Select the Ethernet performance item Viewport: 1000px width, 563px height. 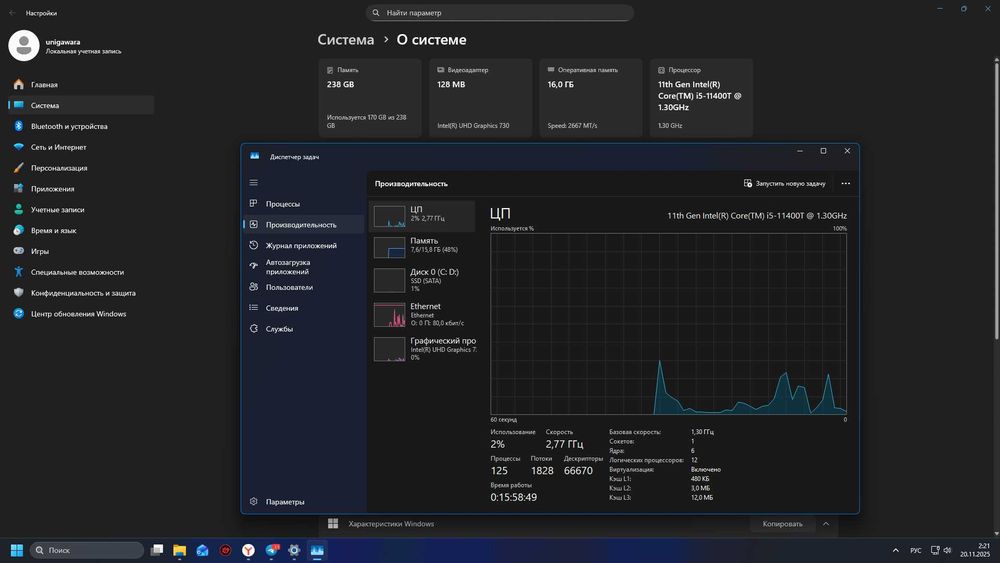tap(422, 314)
